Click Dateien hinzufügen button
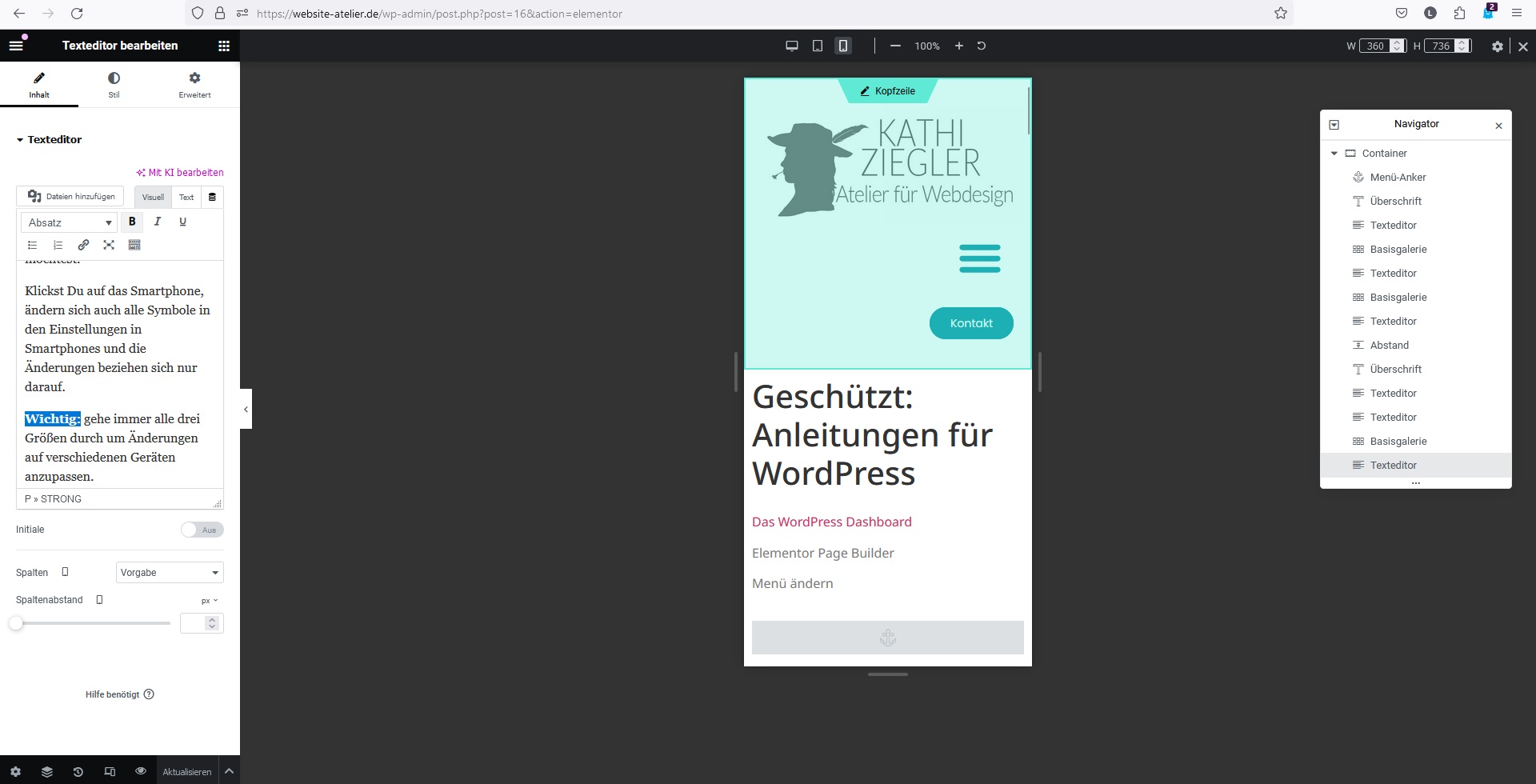The image size is (1536, 784). point(70,196)
